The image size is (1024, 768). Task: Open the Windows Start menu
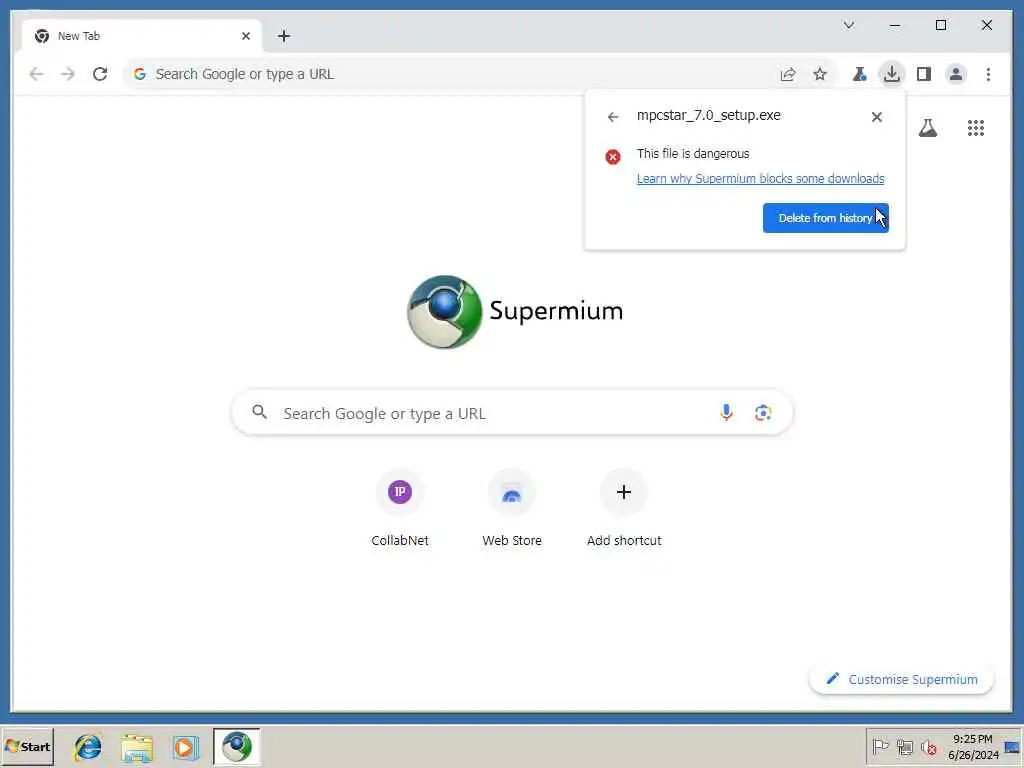pyautogui.click(x=27, y=746)
